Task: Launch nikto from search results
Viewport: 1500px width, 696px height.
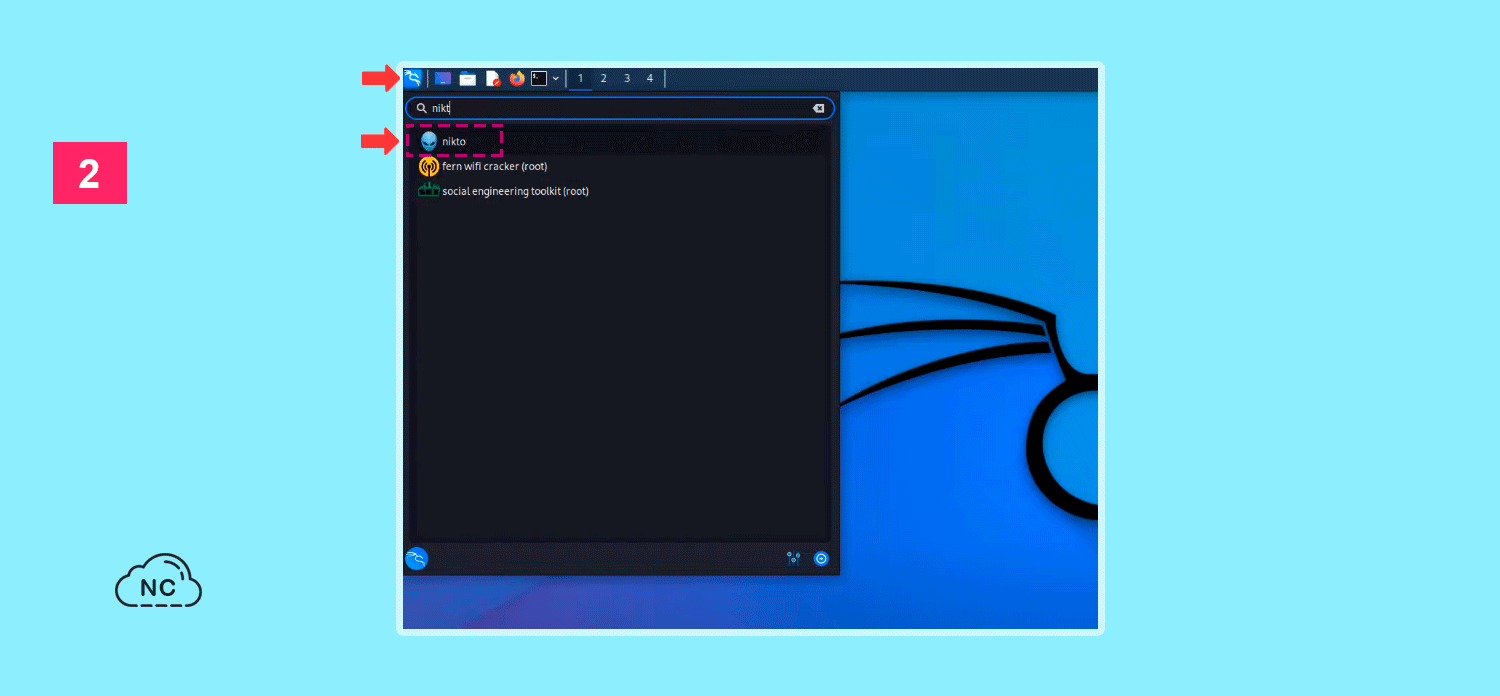Action: pos(620,142)
